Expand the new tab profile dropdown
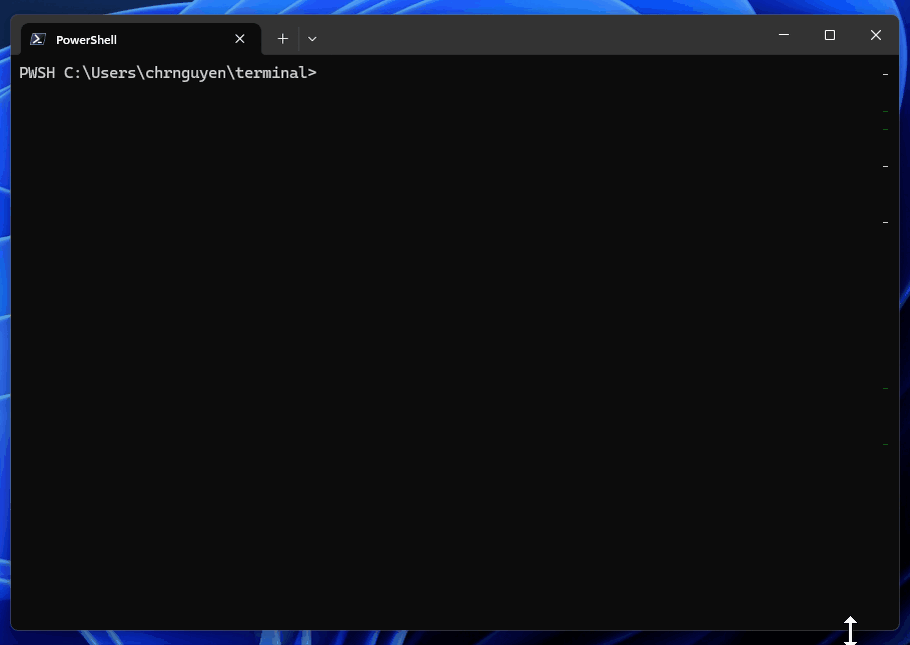The height and width of the screenshot is (645, 910). pos(312,39)
